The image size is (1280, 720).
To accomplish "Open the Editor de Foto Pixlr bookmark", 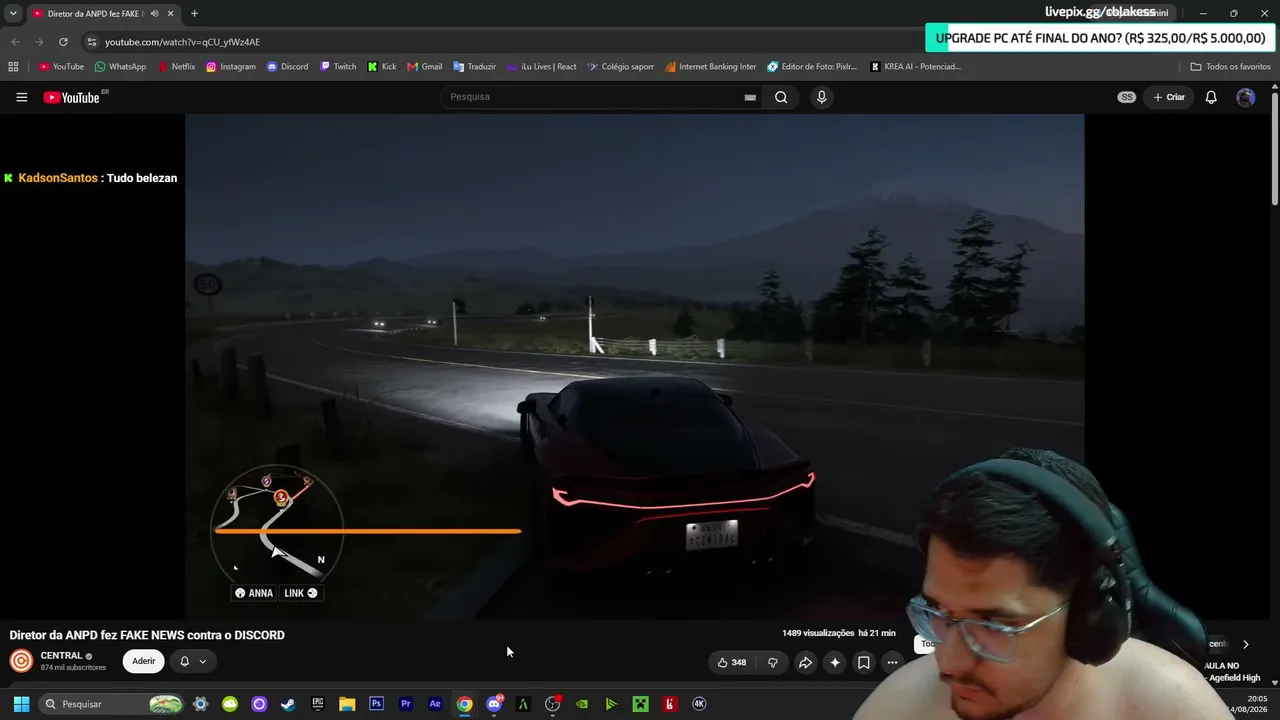I will 812,67.
